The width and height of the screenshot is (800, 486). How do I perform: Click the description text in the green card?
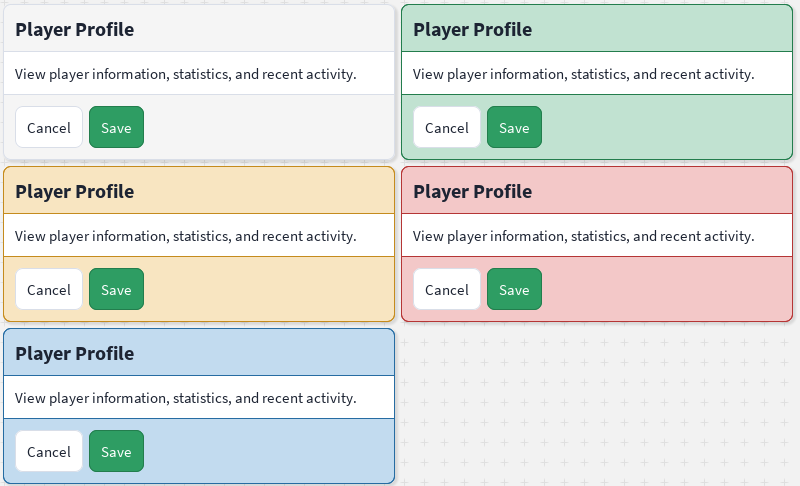coord(584,74)
